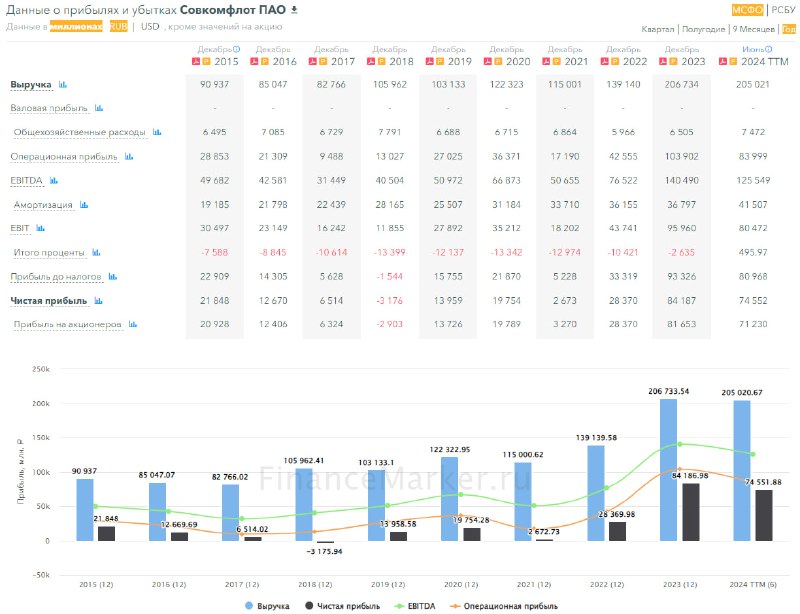This screenshot has width=800, height=614.
Task: Open the PDF report icon for 2023
Action: tap(663, 61)
